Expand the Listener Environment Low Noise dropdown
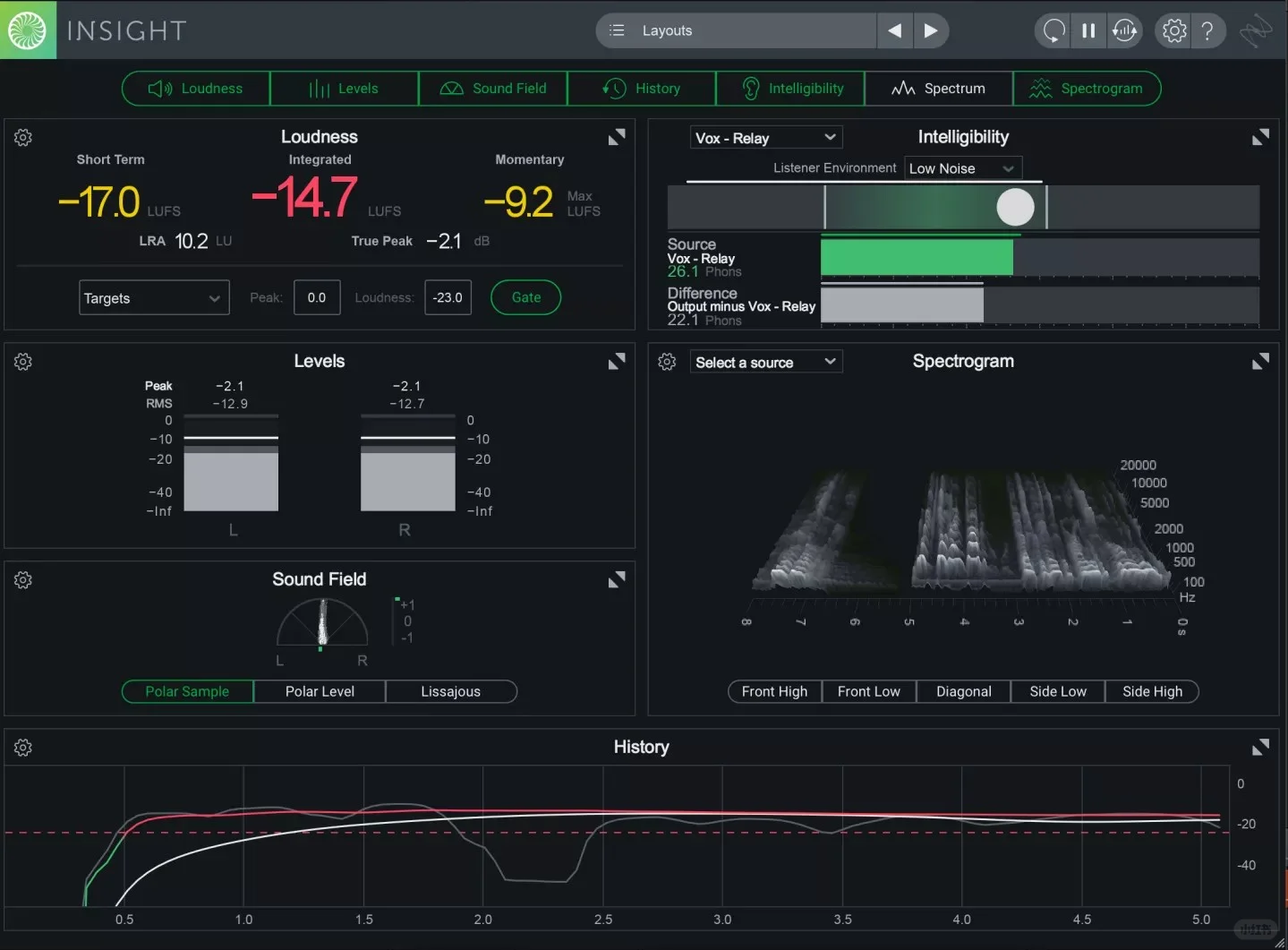This screenshot has width=1288, height=950. [x=962, y=168]
